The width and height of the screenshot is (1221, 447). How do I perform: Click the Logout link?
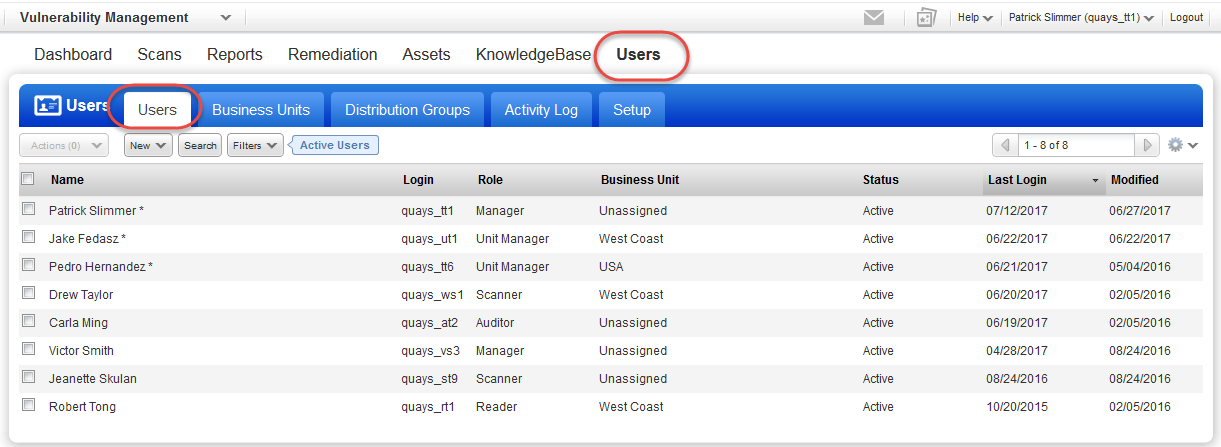click(x=1186, y=18)
